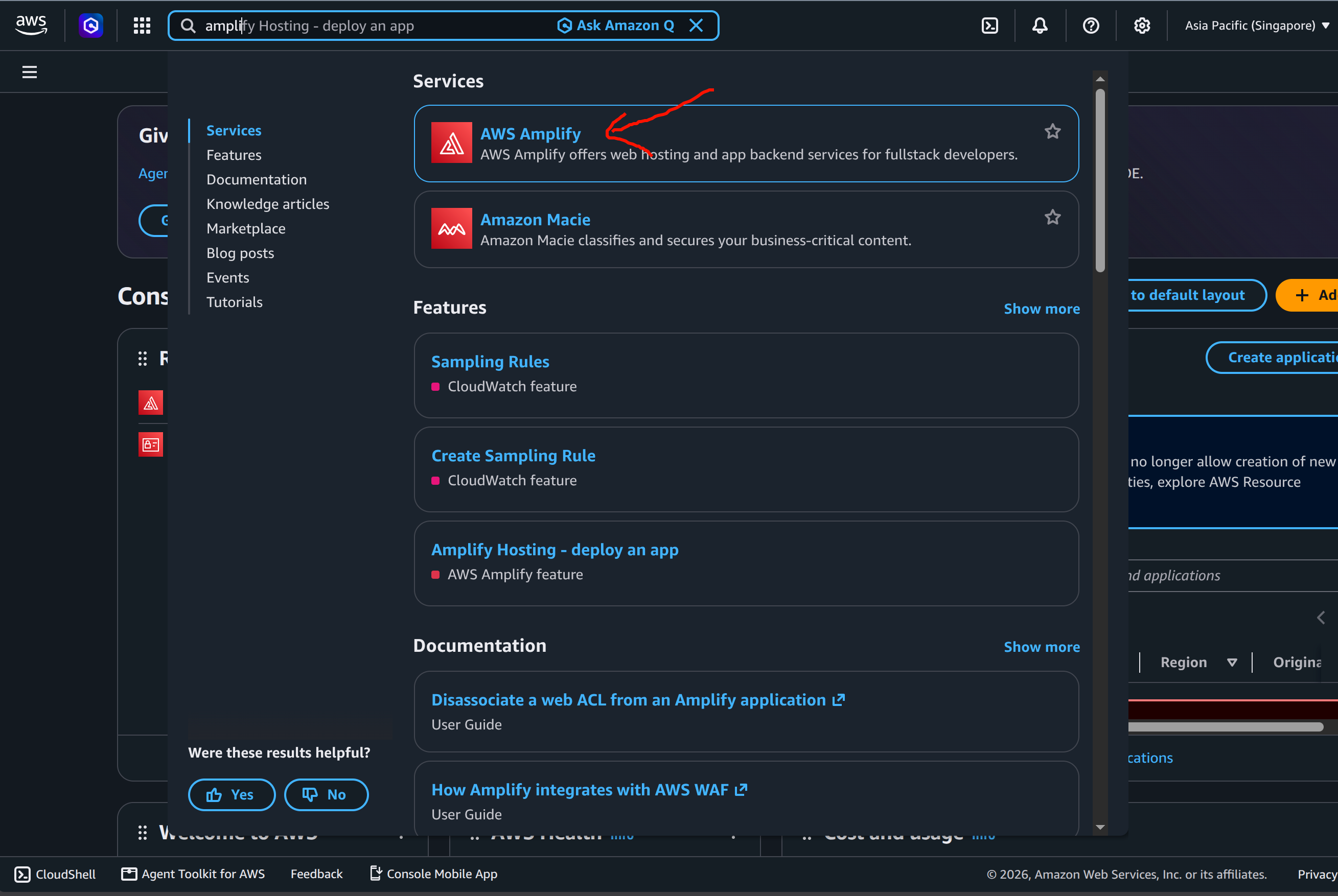The image size is (1338, 896).
Task: Favorite Amazon Macie with the star
Action: coord(1052,218)
